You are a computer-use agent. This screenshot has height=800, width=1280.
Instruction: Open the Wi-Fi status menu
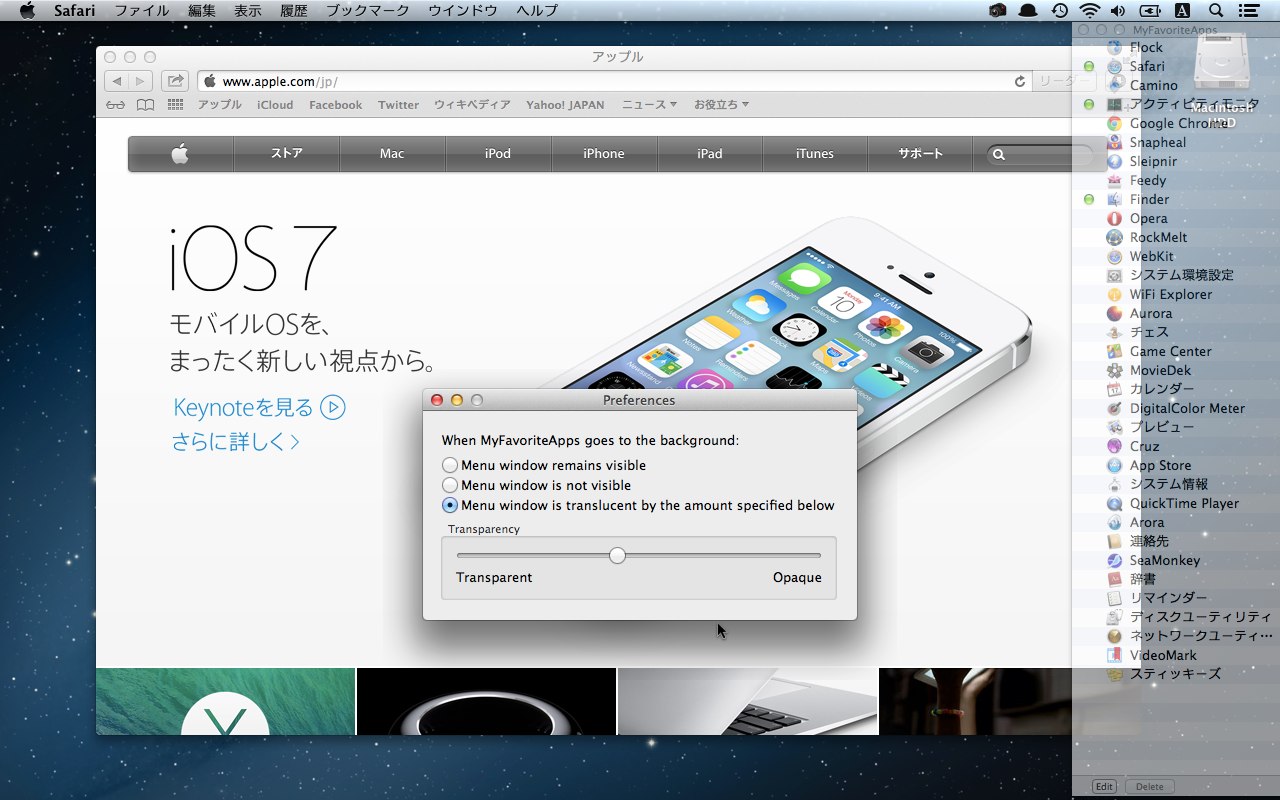[x=1090, y=11]
